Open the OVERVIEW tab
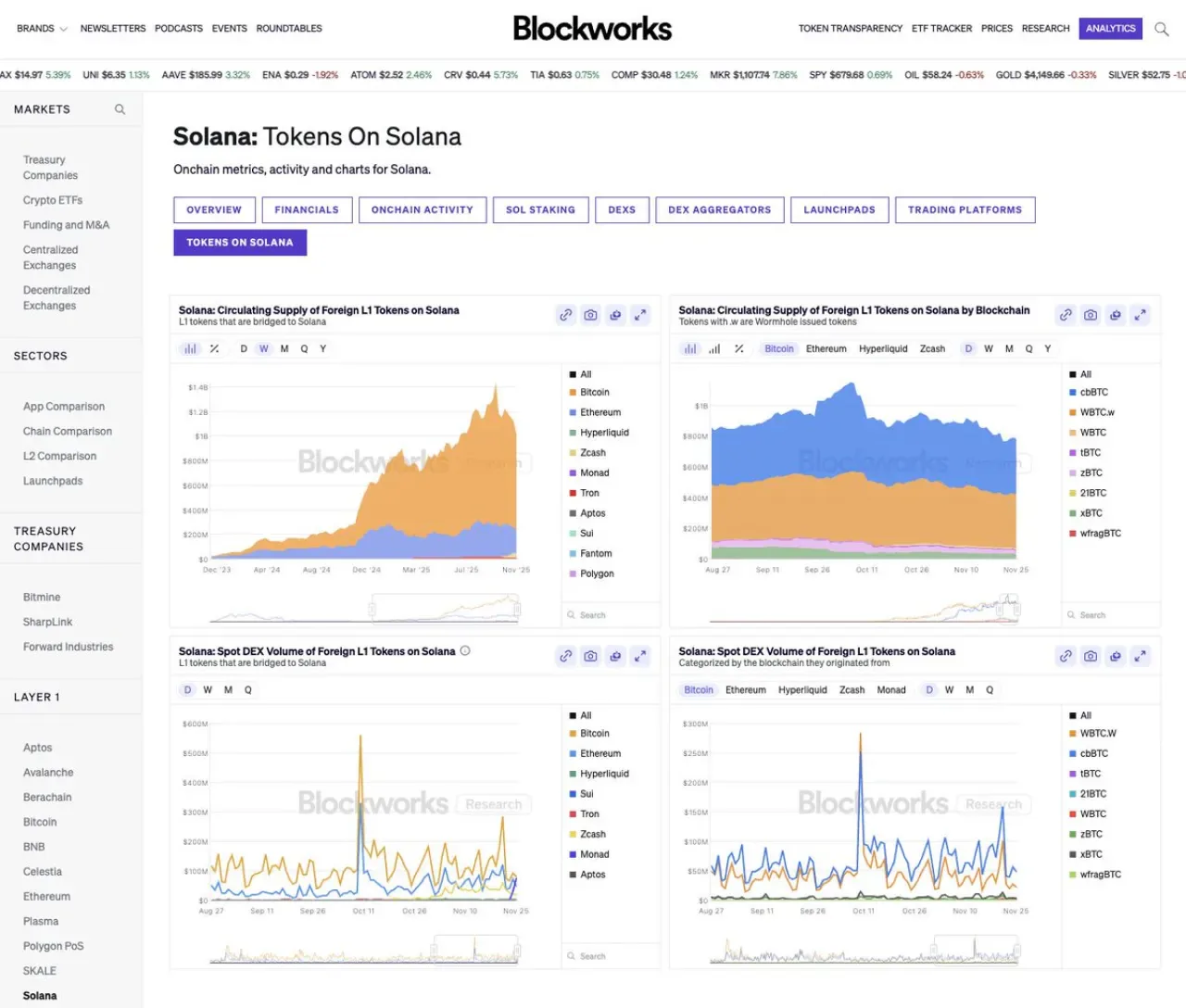Image resolution: width=1186 pixels, height=1008 pixels. click(214, 210)
